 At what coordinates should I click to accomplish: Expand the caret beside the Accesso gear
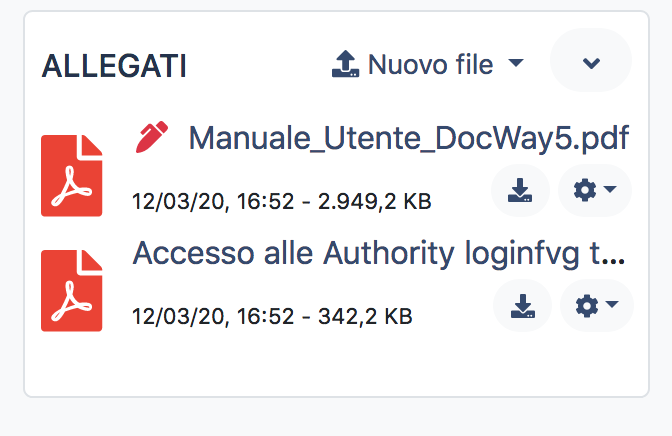click(x=612, y=304)
